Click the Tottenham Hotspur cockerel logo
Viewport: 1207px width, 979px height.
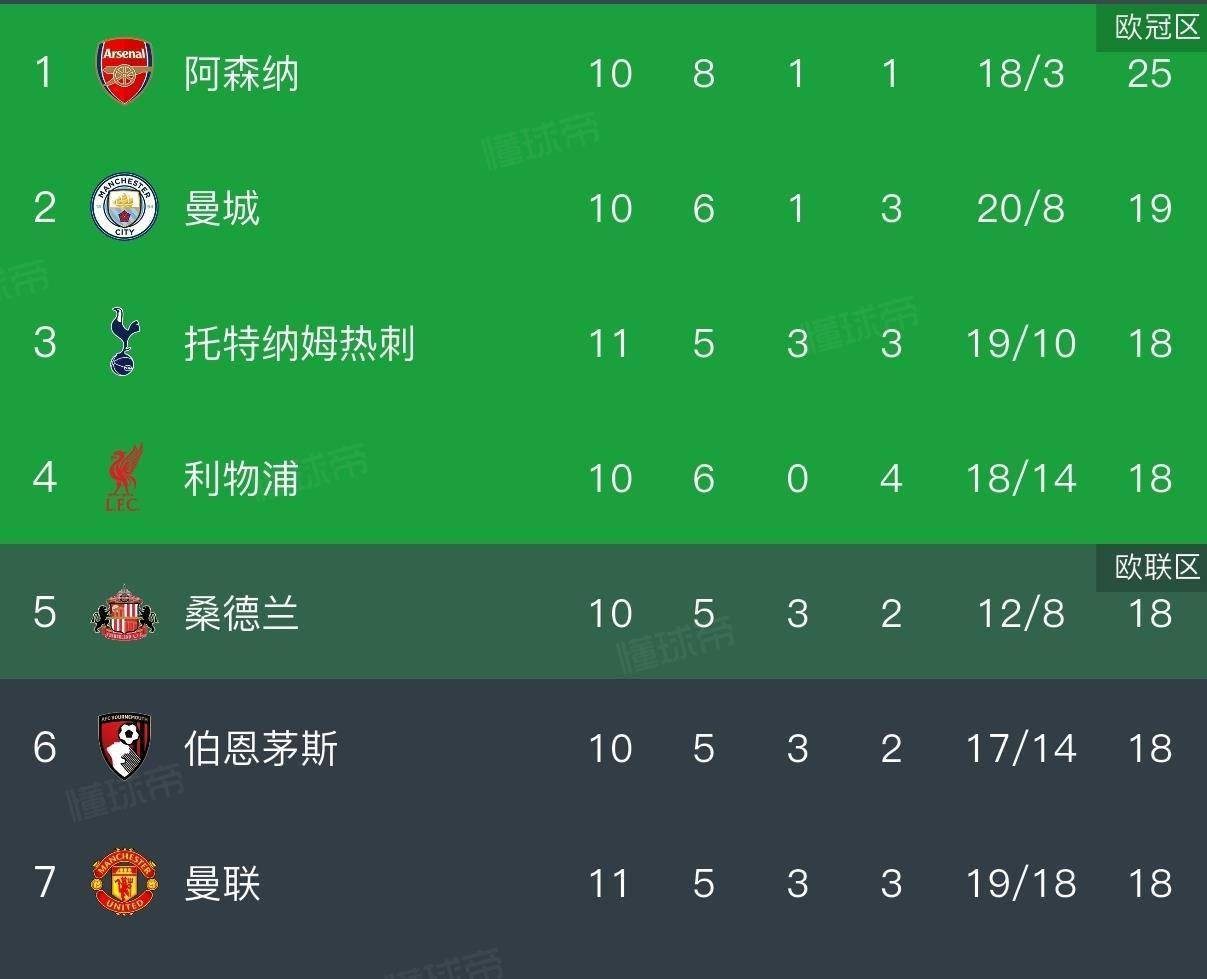125,342
